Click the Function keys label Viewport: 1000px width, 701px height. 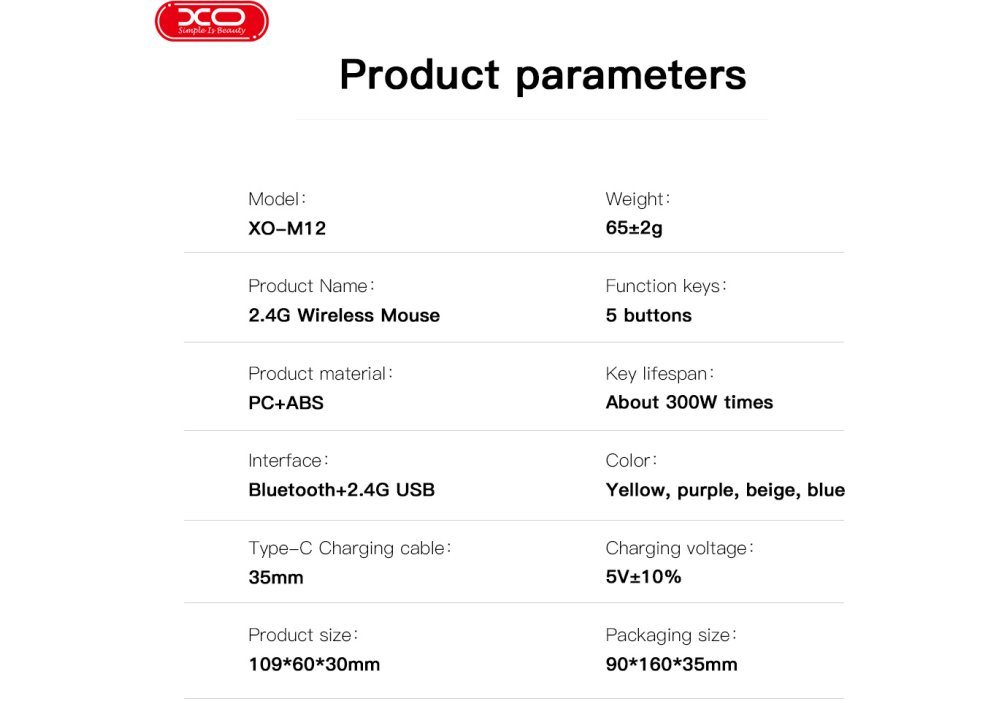[666, 286]
